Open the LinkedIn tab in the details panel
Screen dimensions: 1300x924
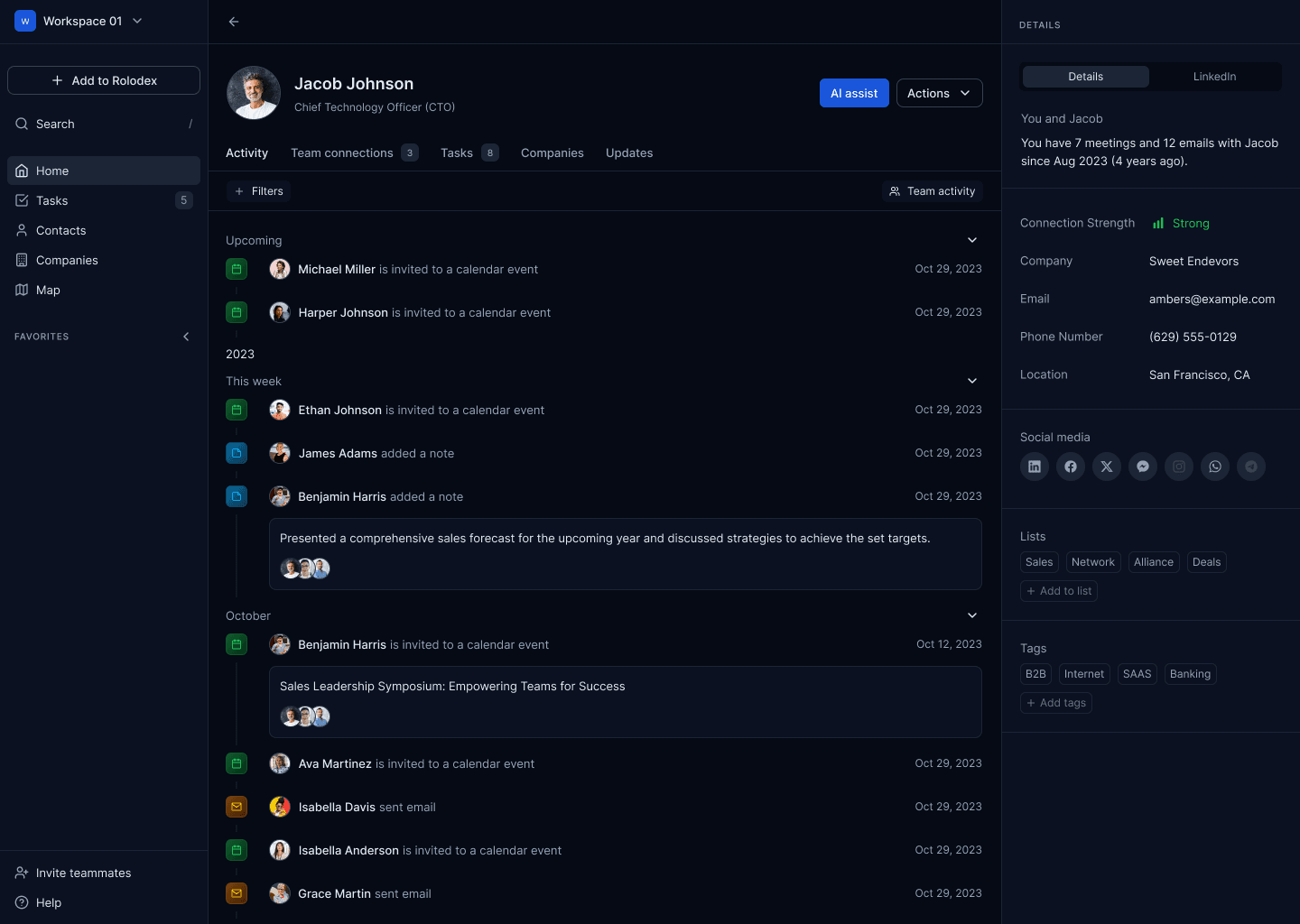click(1214, 77)
